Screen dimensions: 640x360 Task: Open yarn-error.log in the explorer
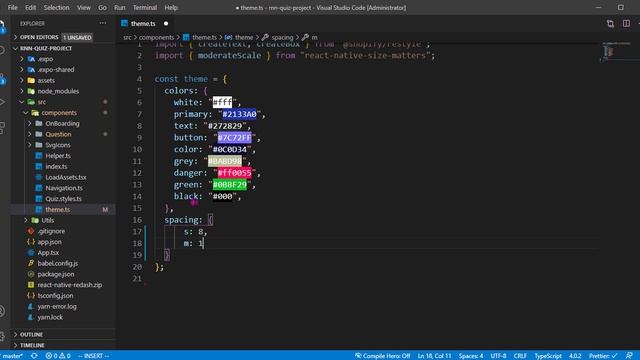[57, 307]
